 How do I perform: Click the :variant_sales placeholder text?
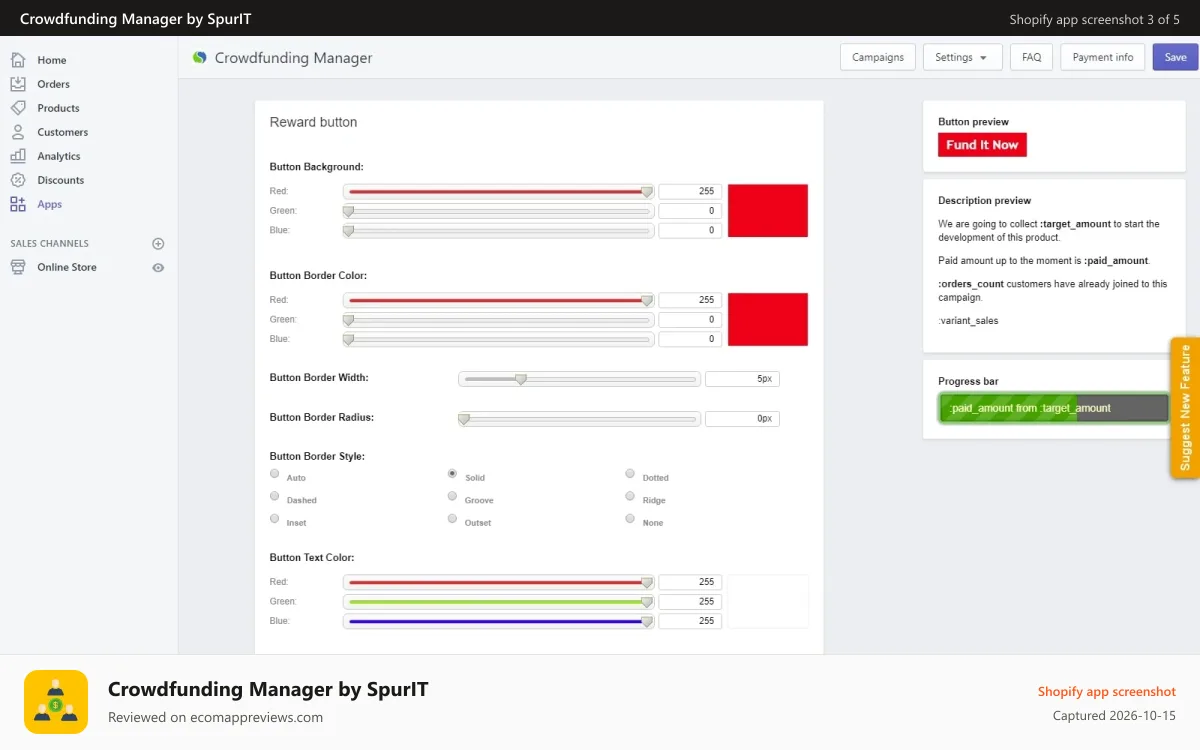point(968,321)
